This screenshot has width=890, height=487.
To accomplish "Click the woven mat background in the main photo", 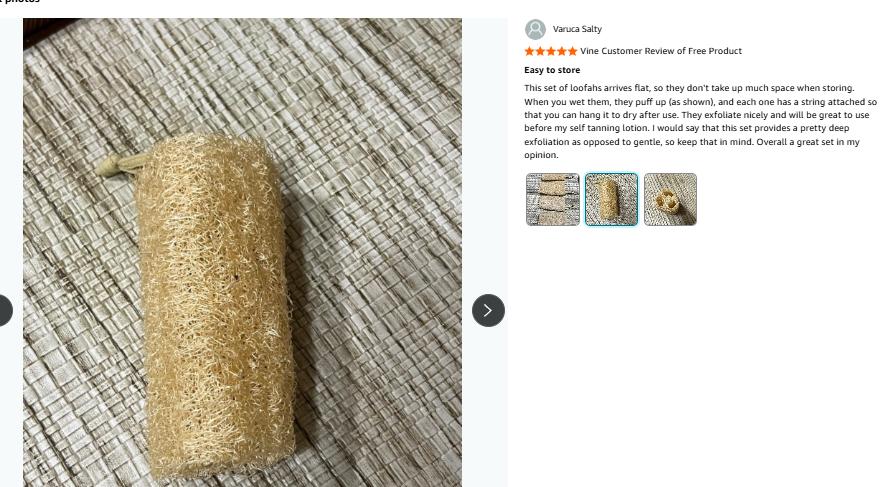I will [380, 100].
